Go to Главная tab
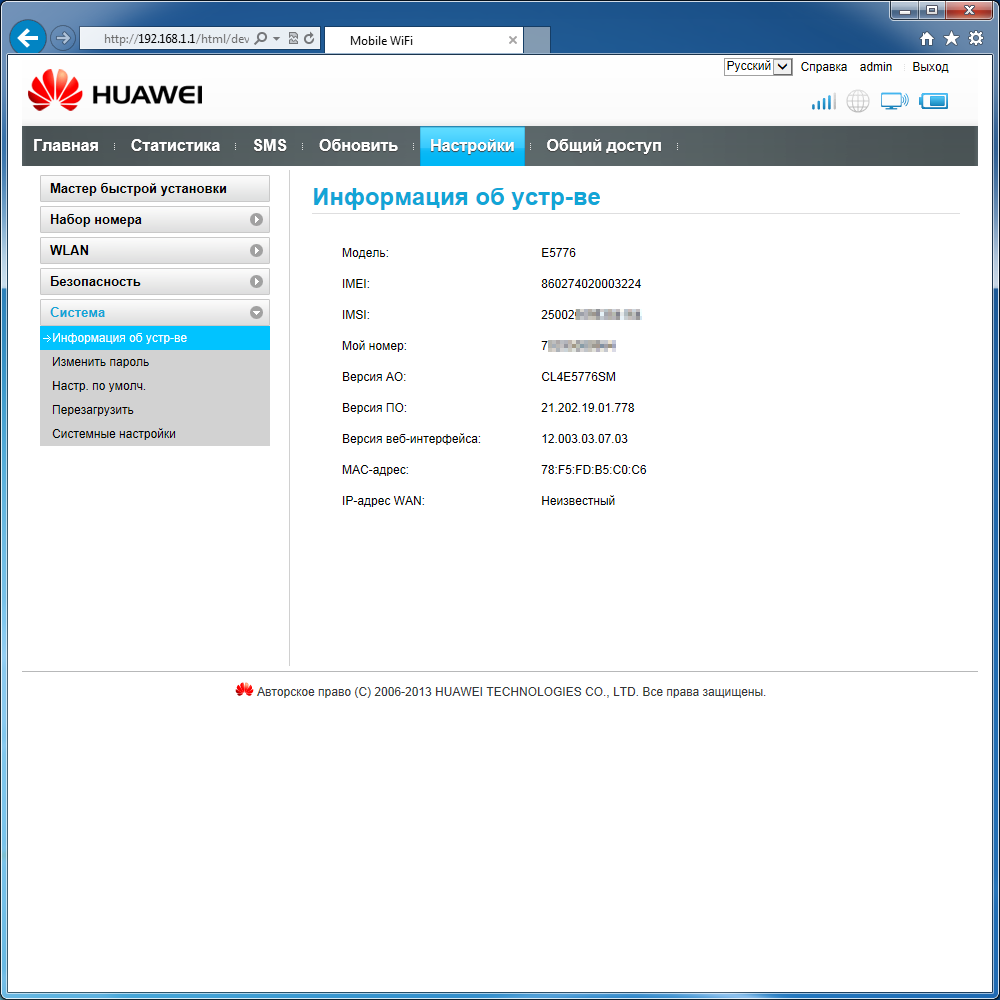This screenshot has height=1000, width=1000. click(66, 145)
